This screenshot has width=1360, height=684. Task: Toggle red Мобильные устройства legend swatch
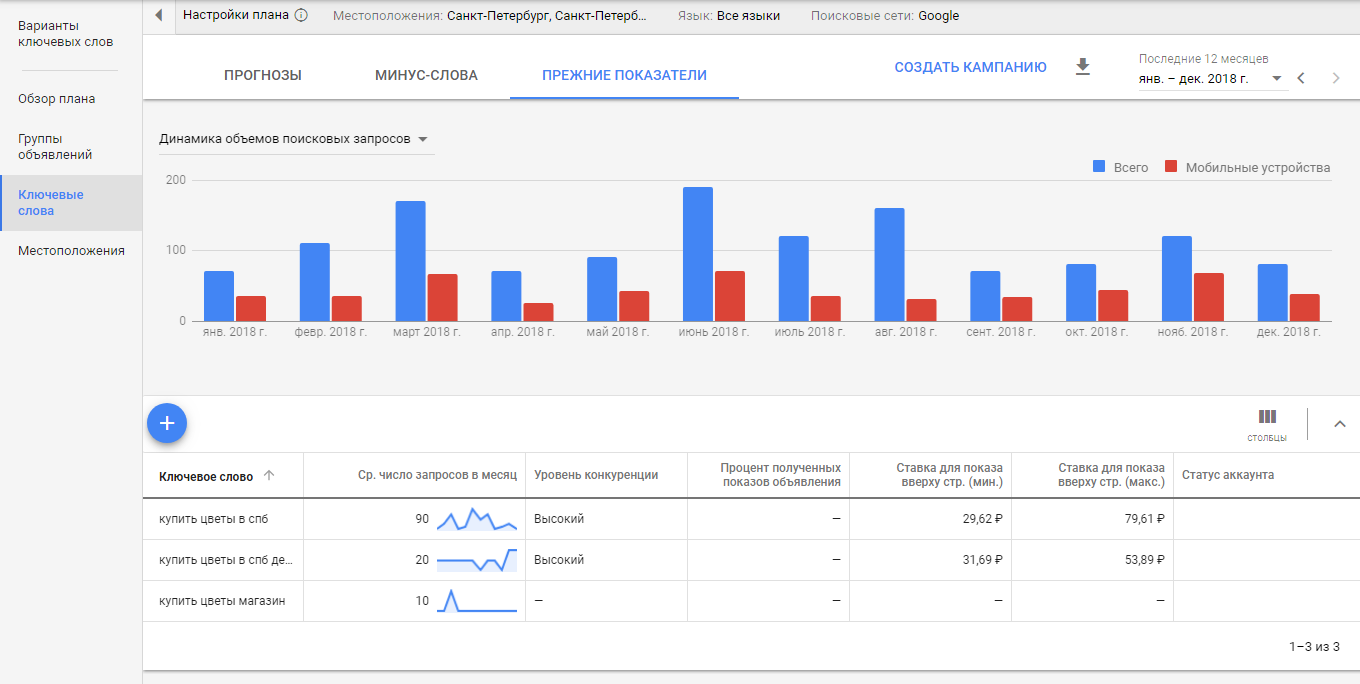tap(1171, 167)
